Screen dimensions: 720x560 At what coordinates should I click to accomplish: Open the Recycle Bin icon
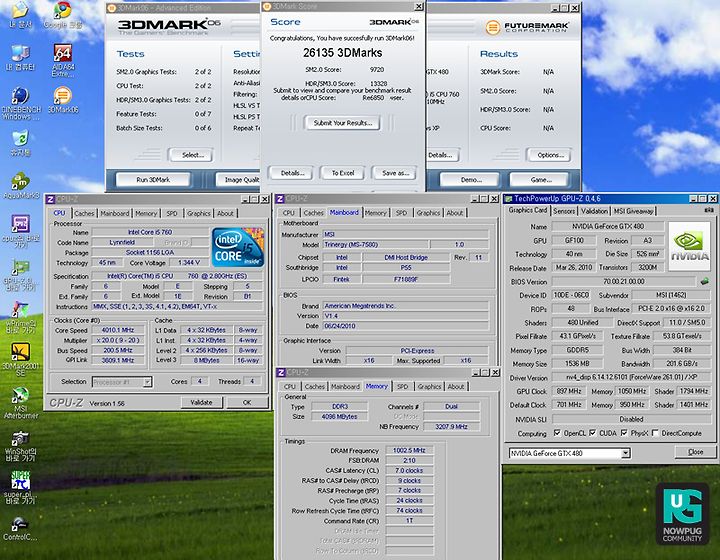(20, 143)
